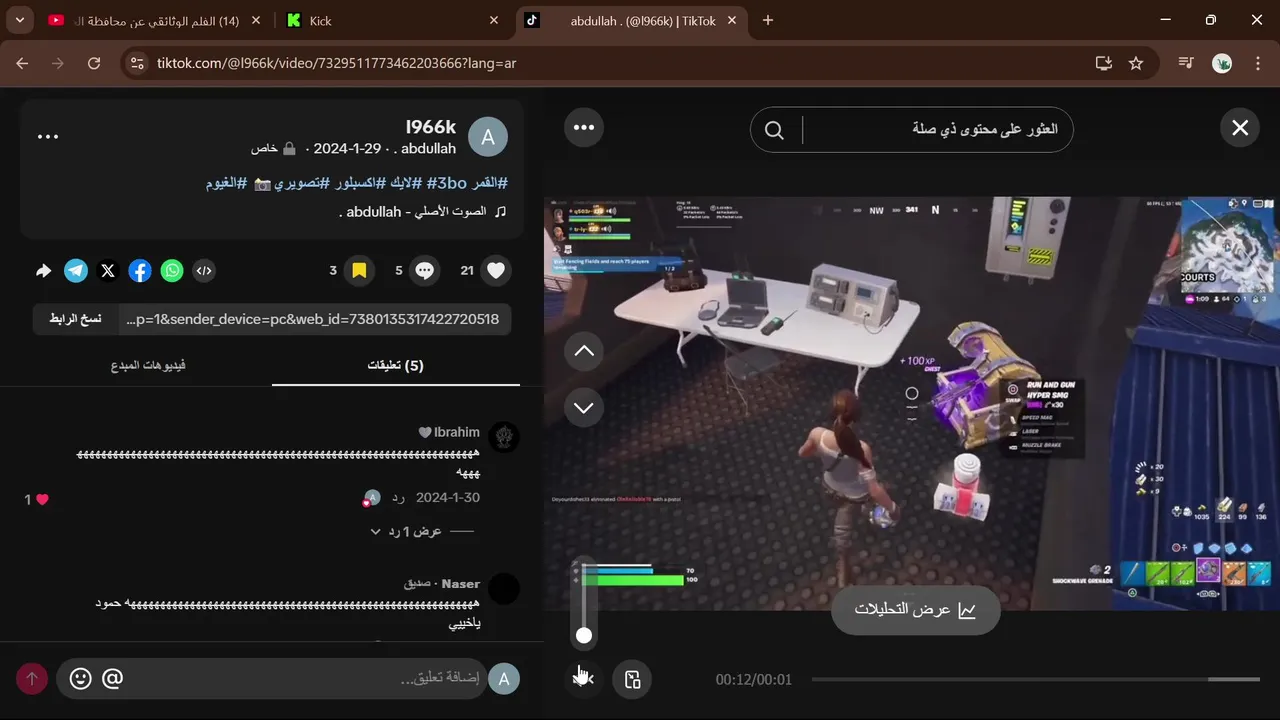Open the tab search dropdown
The width and height of the screenshot is (1280, 720).
(x=19, y=20)
